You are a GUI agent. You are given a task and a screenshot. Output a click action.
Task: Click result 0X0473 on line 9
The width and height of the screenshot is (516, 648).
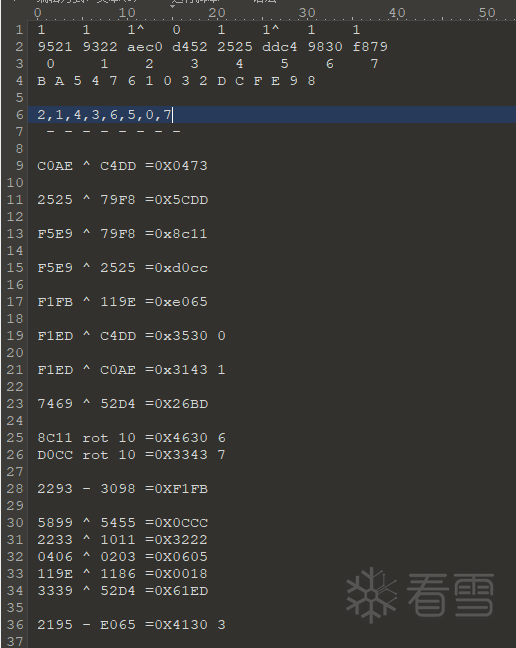point(181,166)
